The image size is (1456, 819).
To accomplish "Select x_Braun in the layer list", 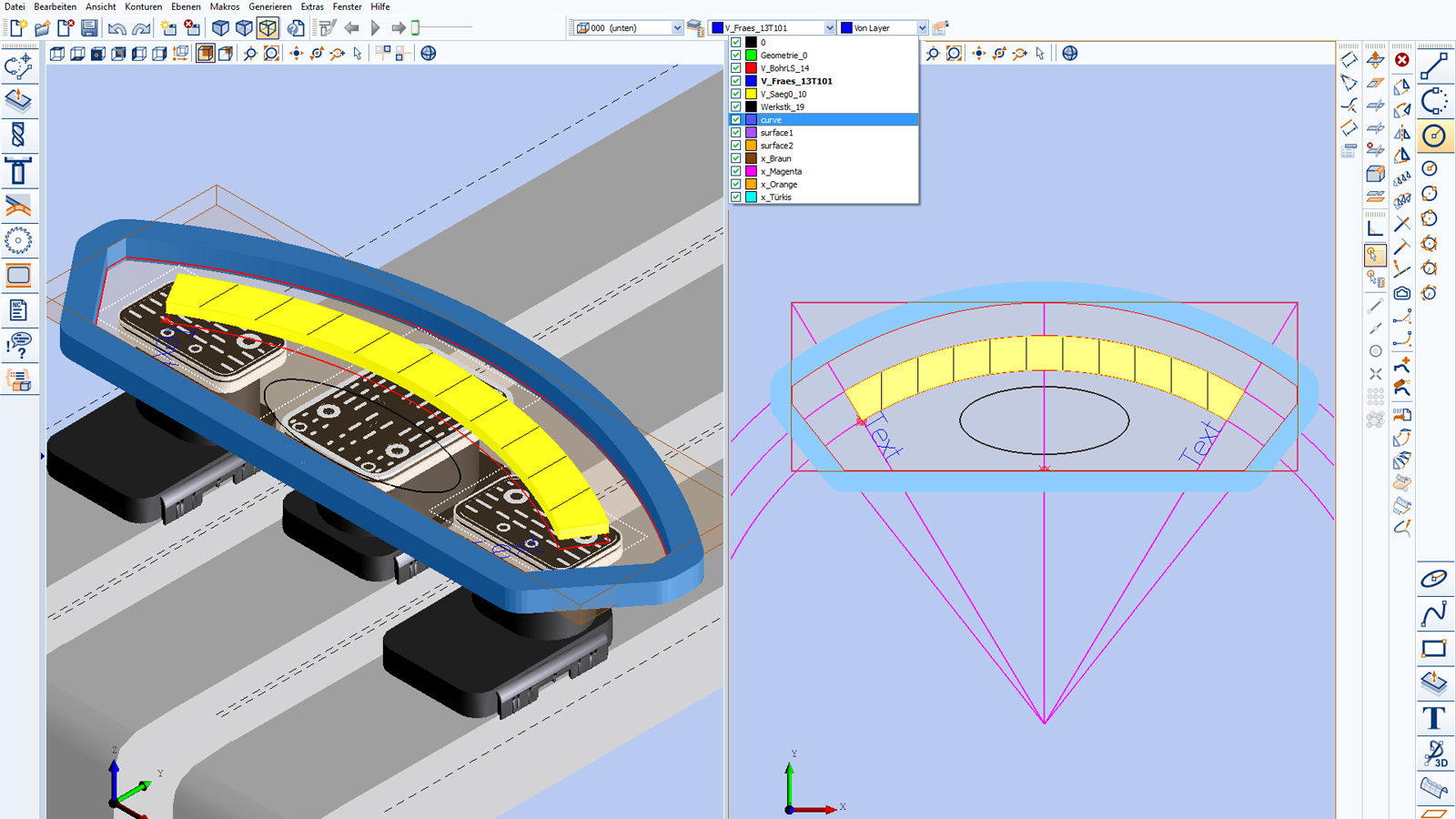I will coord(824,158).
